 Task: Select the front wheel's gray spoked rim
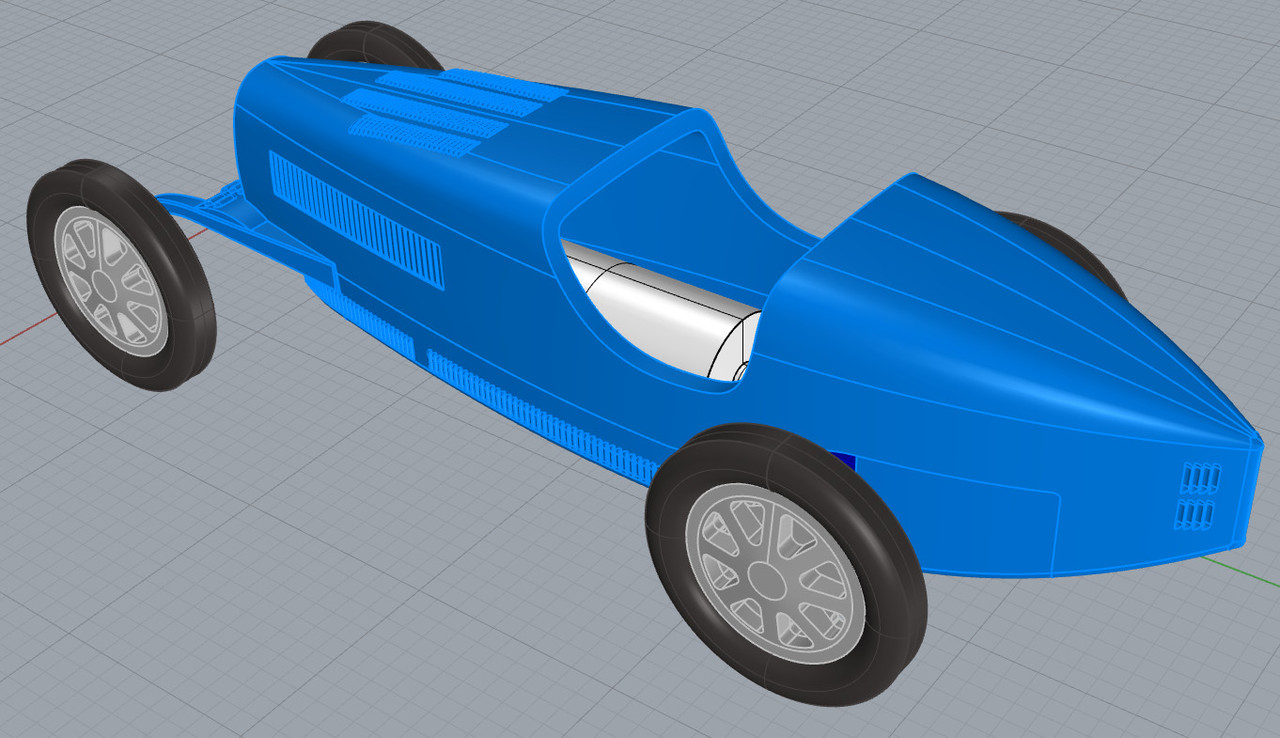(110, 282)
